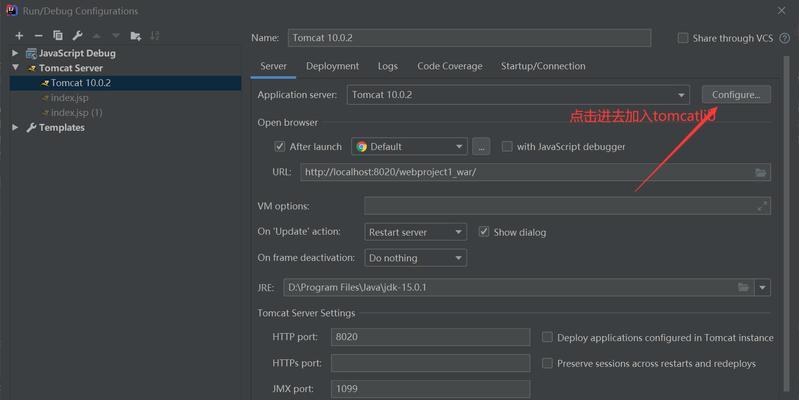The image size is (799, 400).
Task: Open JRE dropdown arrow
Action: [762, 287]
